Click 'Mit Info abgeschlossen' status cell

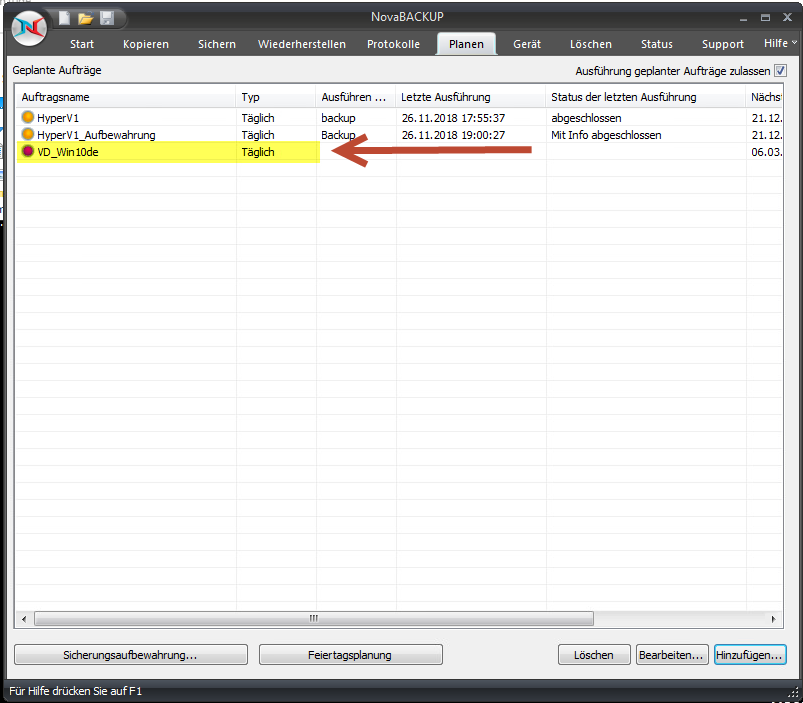tap(606, 135)
